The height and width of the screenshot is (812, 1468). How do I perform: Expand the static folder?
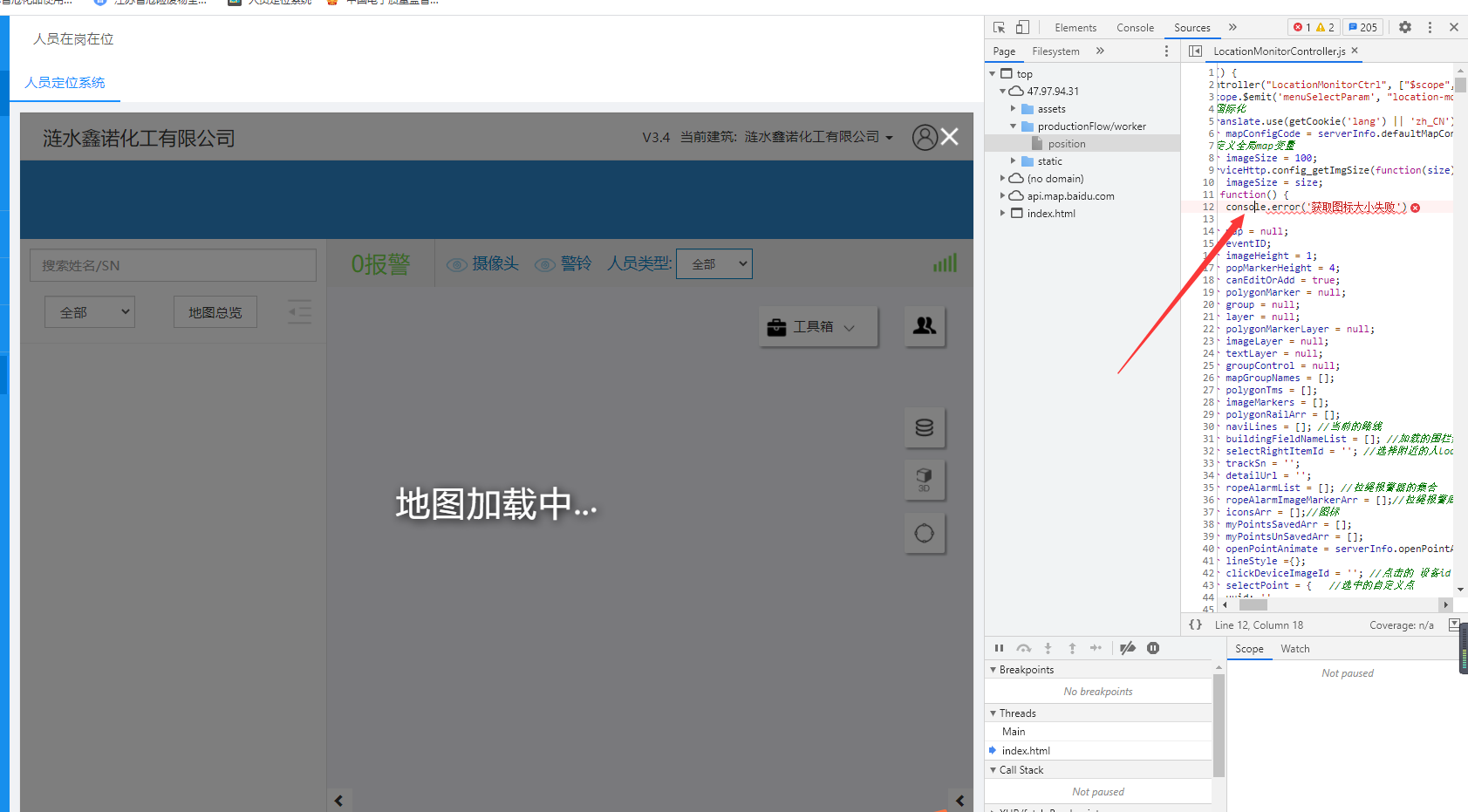click(1013, 161)
